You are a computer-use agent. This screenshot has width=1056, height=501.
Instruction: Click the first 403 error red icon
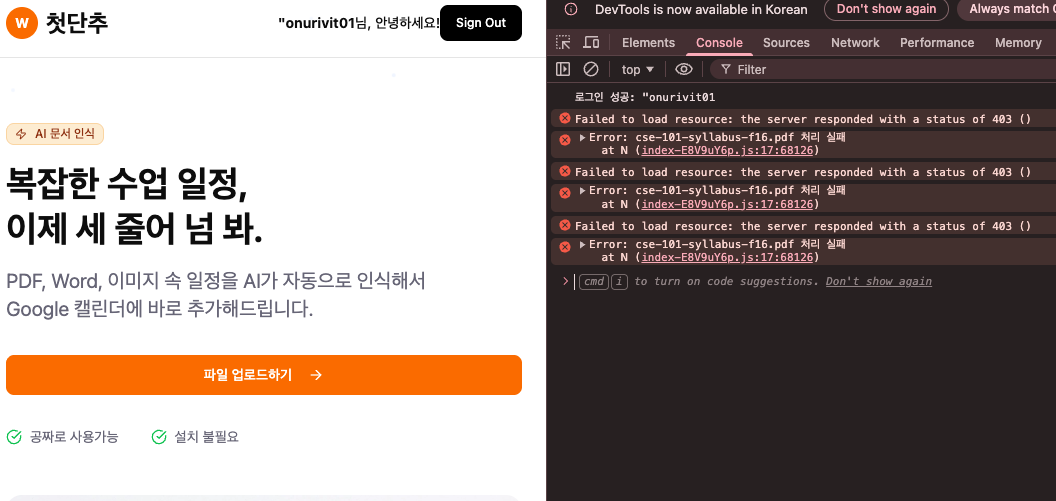click(564, 119)
